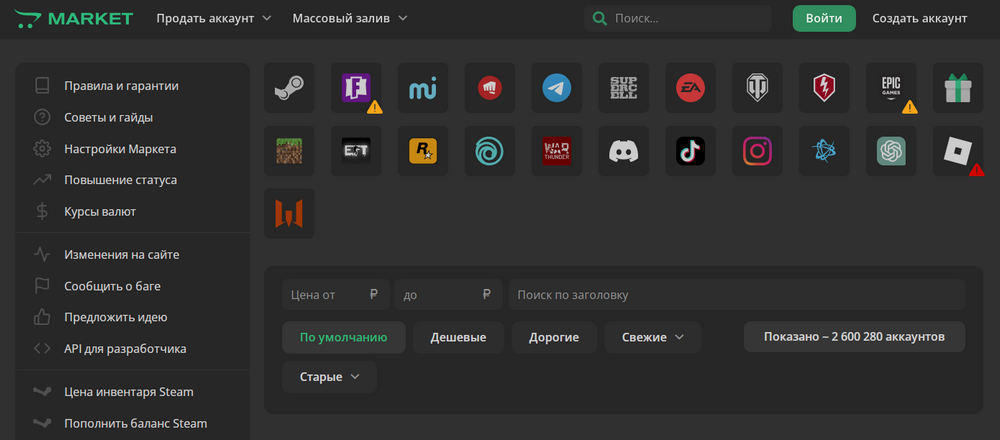Open the Telegram accounts category icon

[x=557, y=88]
